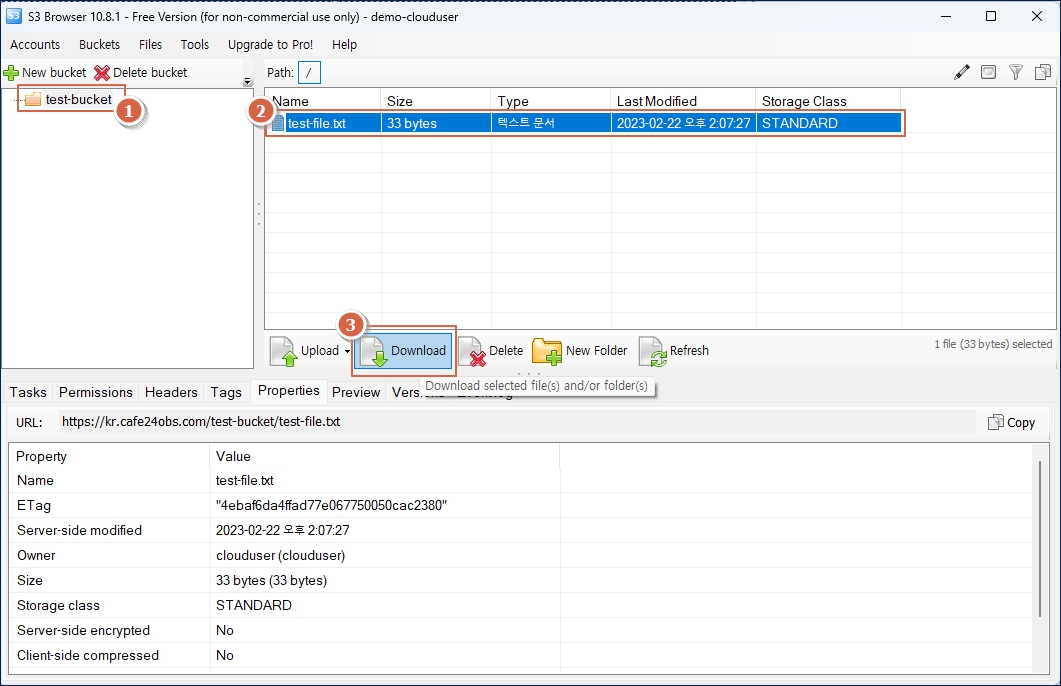
Task: Click the Path input field
Action: tap(309, 72)
